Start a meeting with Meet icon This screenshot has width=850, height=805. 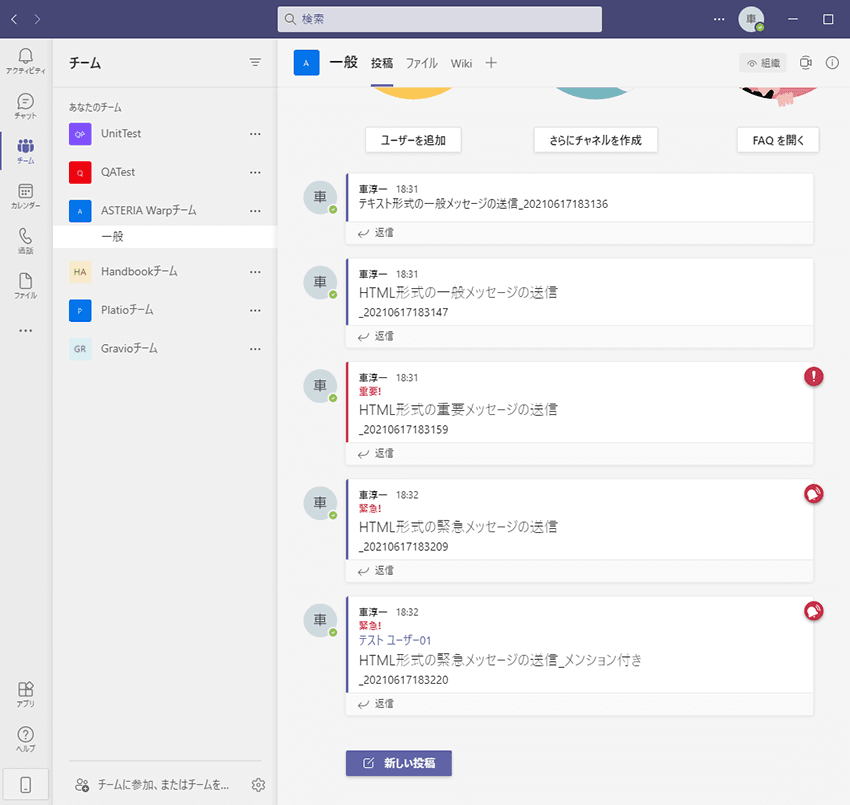pos(806,63)
